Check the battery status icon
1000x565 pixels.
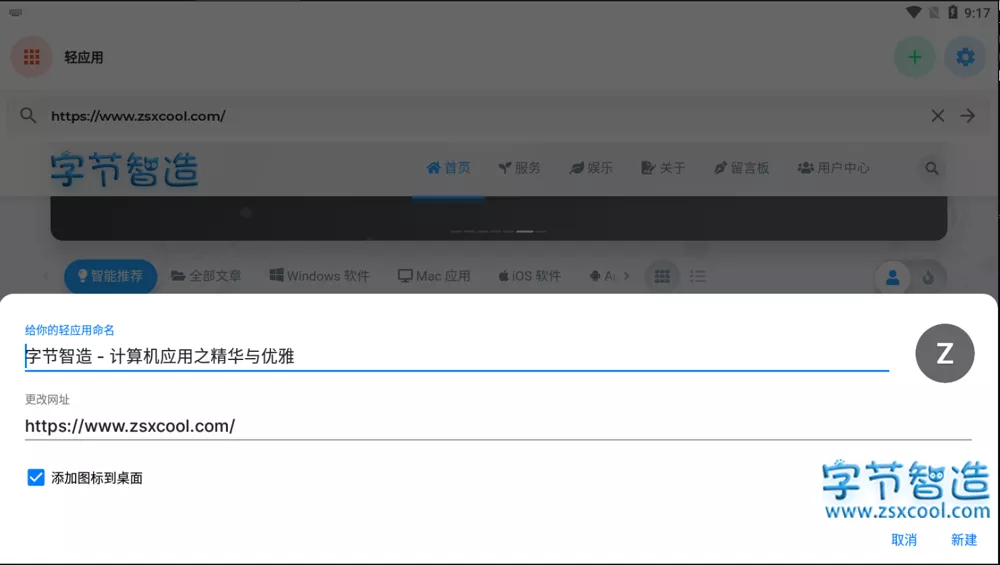953,13
